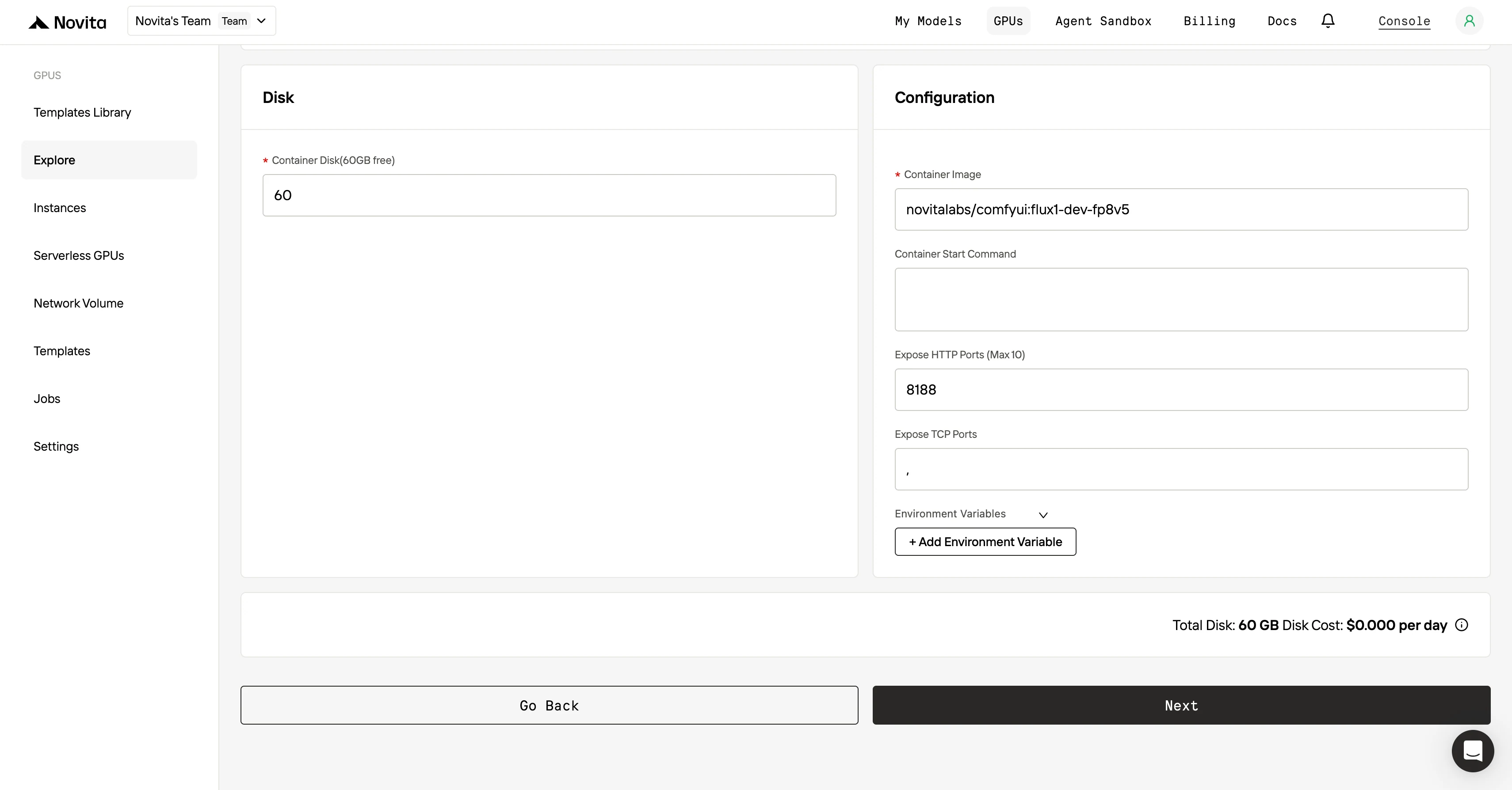Open Templates in the sidebar
The width and height of the screenshot is (1512, 790).
(x=109, y=351)
